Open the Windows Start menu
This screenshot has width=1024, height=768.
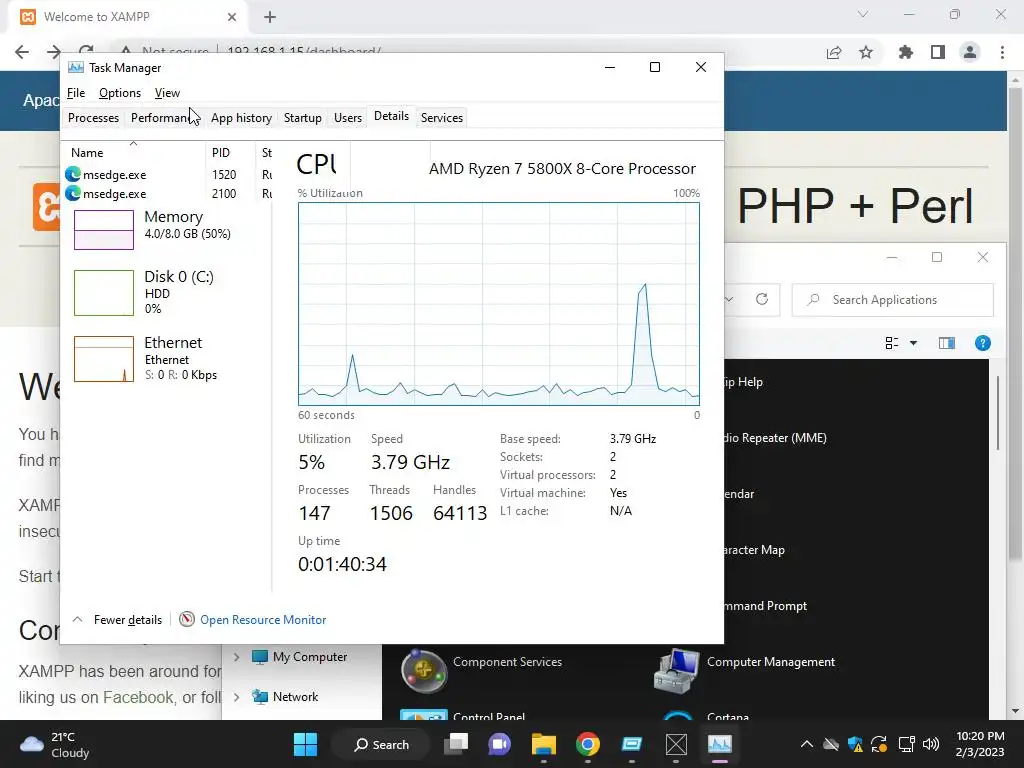click(x=305, y=744)
